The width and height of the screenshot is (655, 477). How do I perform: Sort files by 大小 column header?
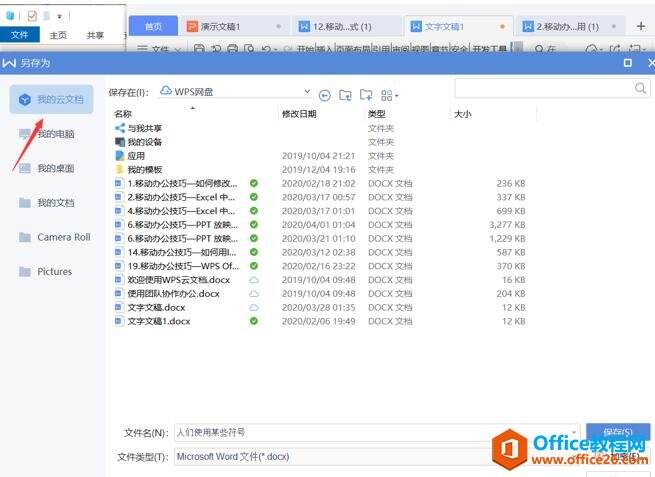[x=462, y=114]
